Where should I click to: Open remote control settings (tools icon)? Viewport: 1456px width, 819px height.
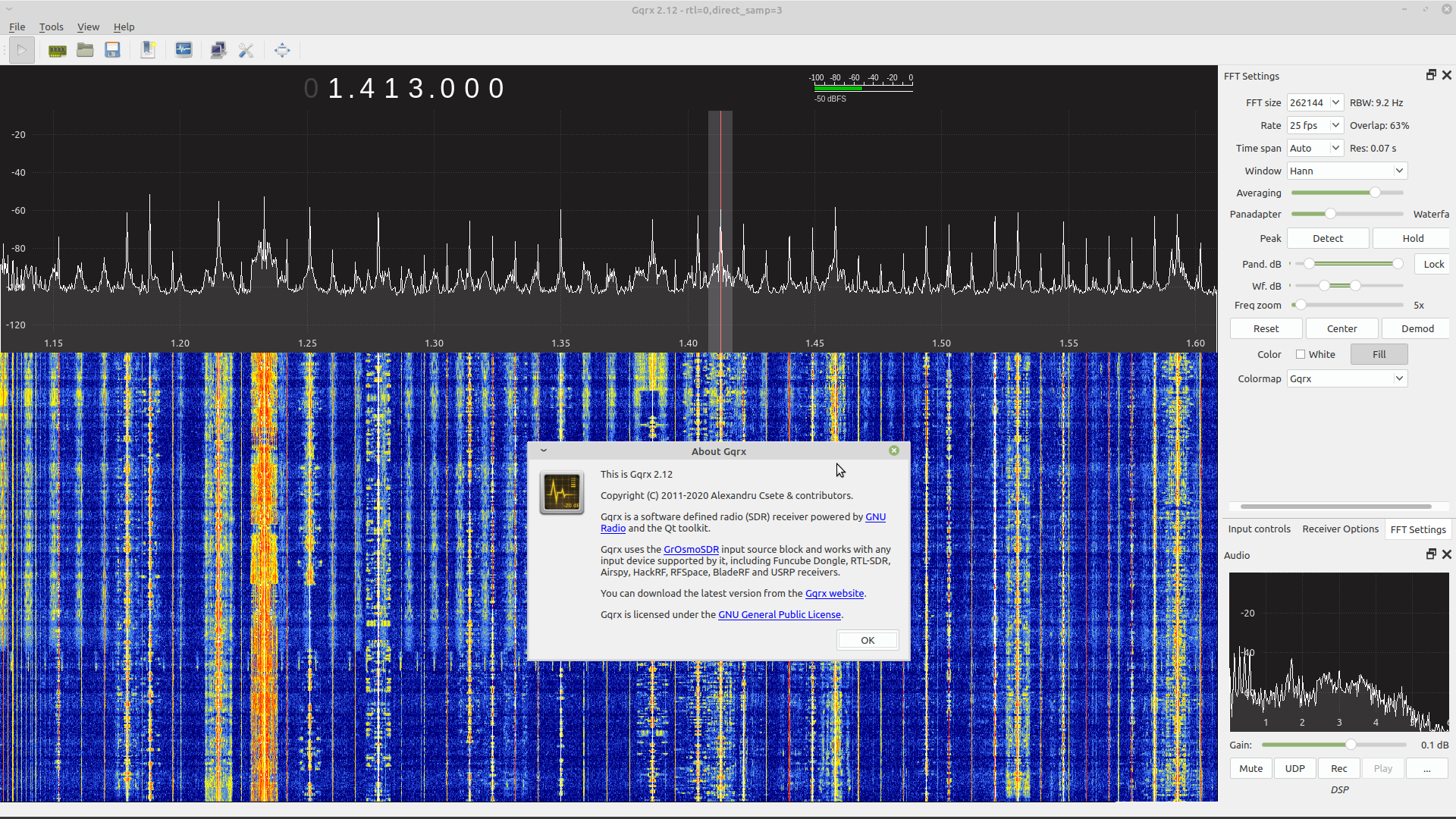click(246, 51)
